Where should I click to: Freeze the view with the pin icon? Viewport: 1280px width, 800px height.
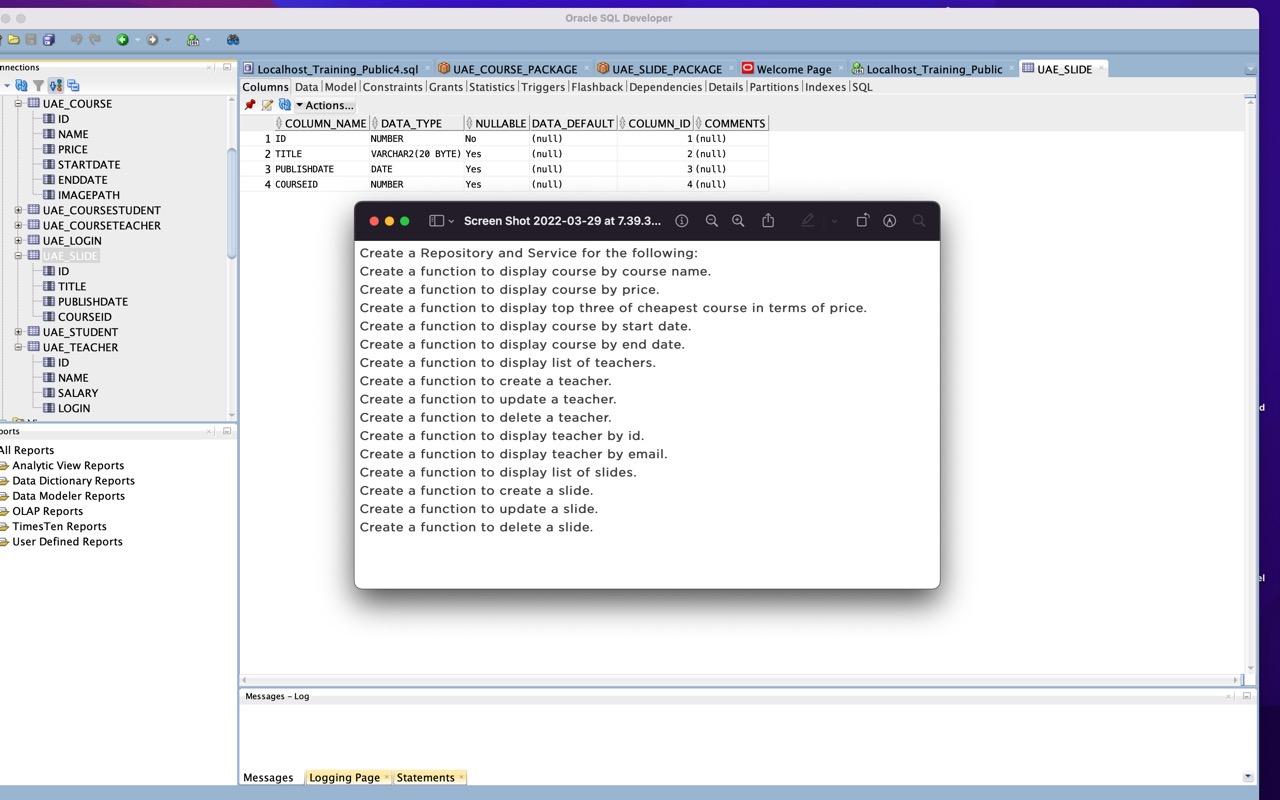coord(249,105)
